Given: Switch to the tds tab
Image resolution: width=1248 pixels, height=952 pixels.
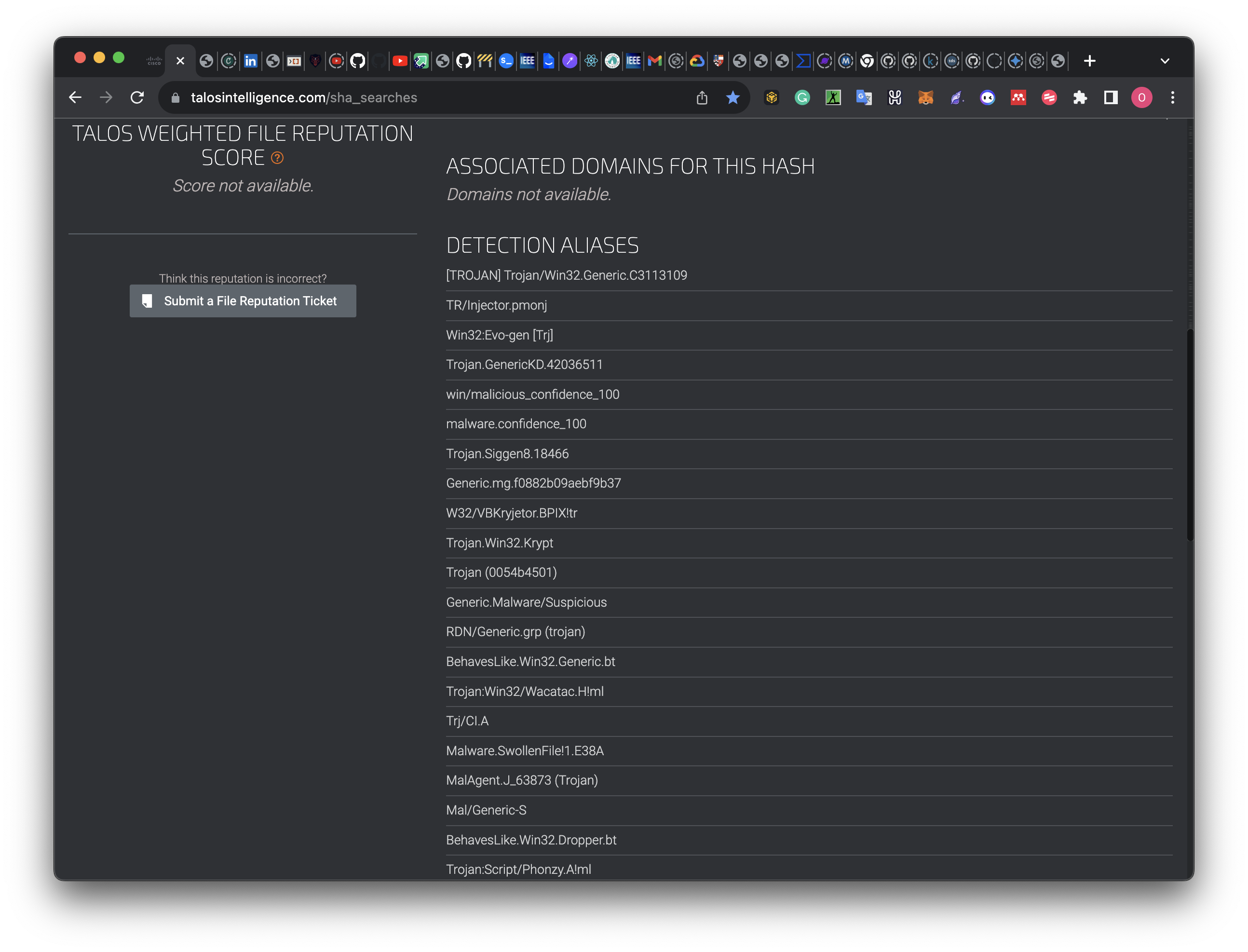Looking at the screenshot, I should click(952, 61).
